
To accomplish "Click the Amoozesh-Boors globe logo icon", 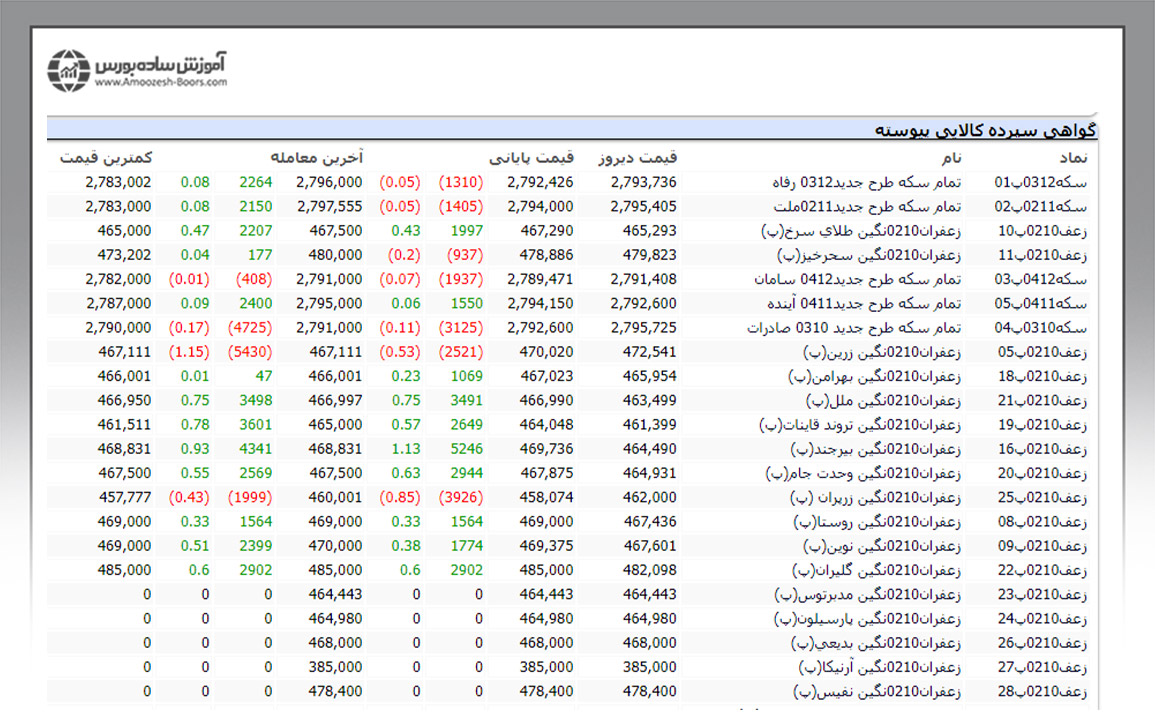I will click(x=68, y=70).
